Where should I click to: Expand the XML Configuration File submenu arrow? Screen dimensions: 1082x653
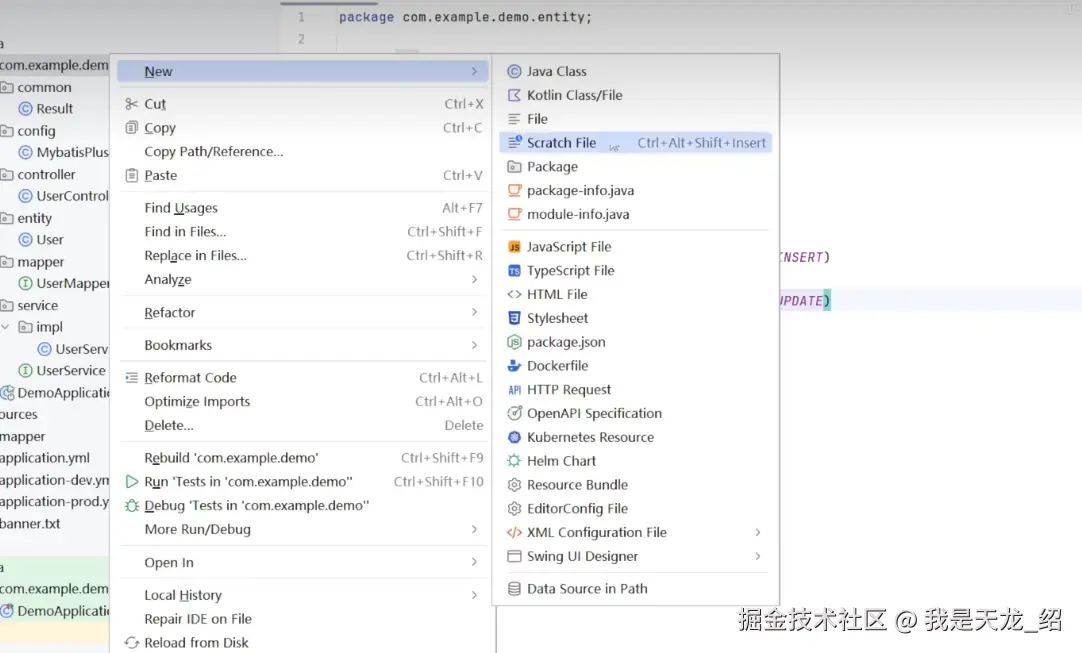click(x=758, y=532)
